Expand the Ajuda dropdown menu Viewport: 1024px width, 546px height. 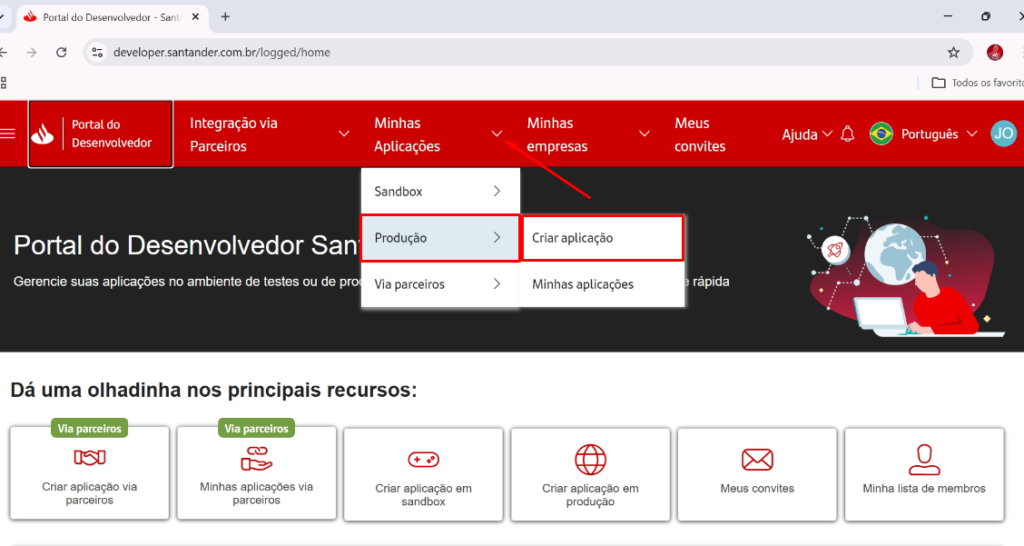tap(807, 134)
